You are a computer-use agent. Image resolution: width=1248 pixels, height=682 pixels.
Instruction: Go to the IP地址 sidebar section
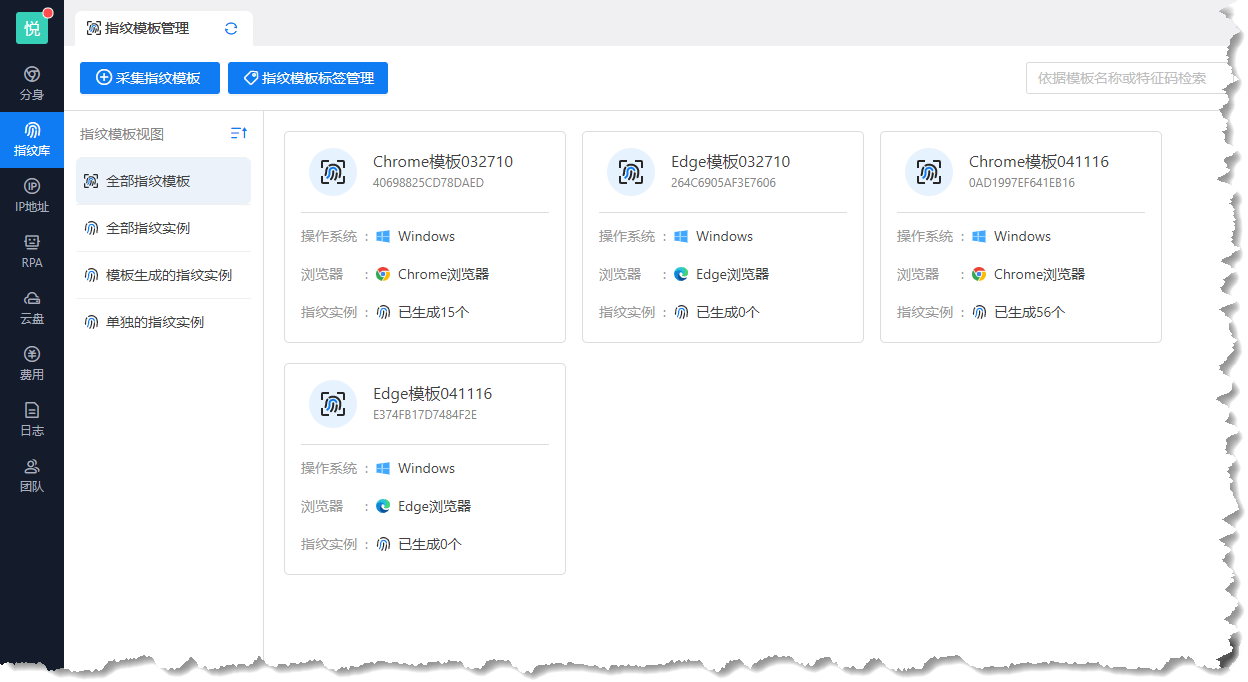32,196
